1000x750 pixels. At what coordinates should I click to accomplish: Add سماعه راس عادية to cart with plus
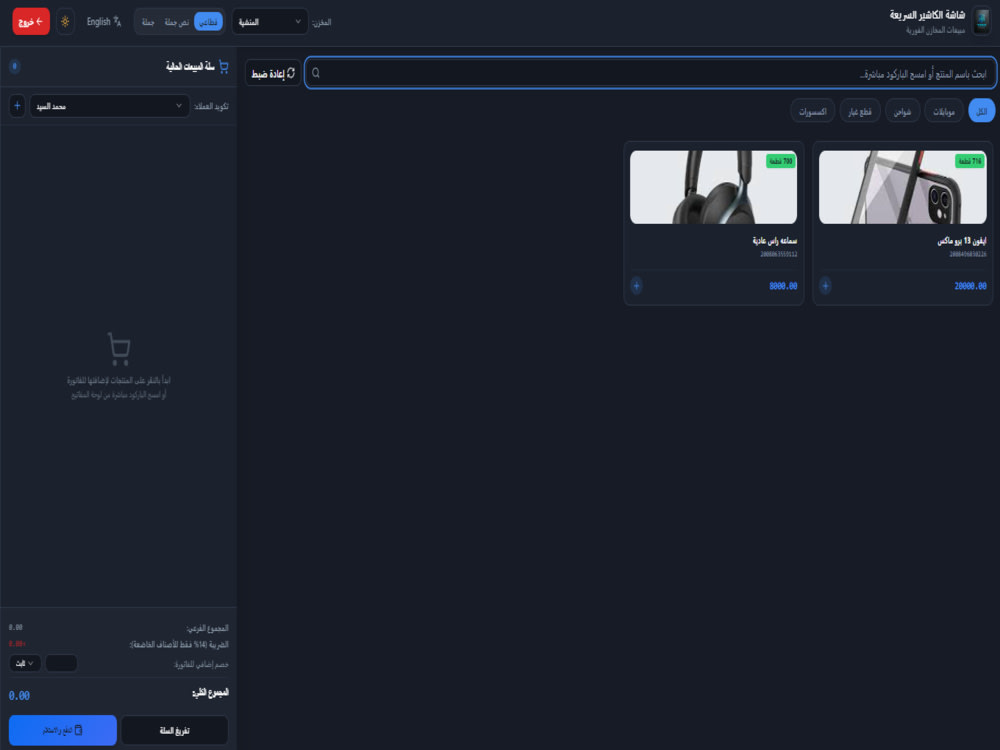pos(636,286)
